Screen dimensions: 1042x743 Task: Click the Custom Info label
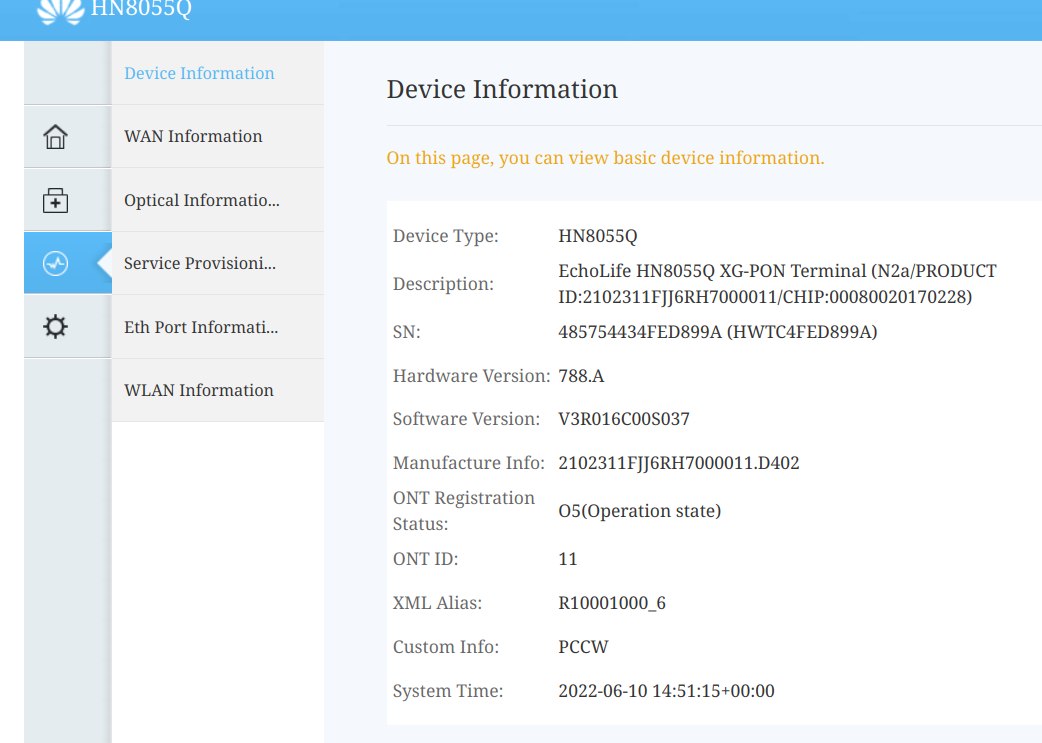[445, 647]
